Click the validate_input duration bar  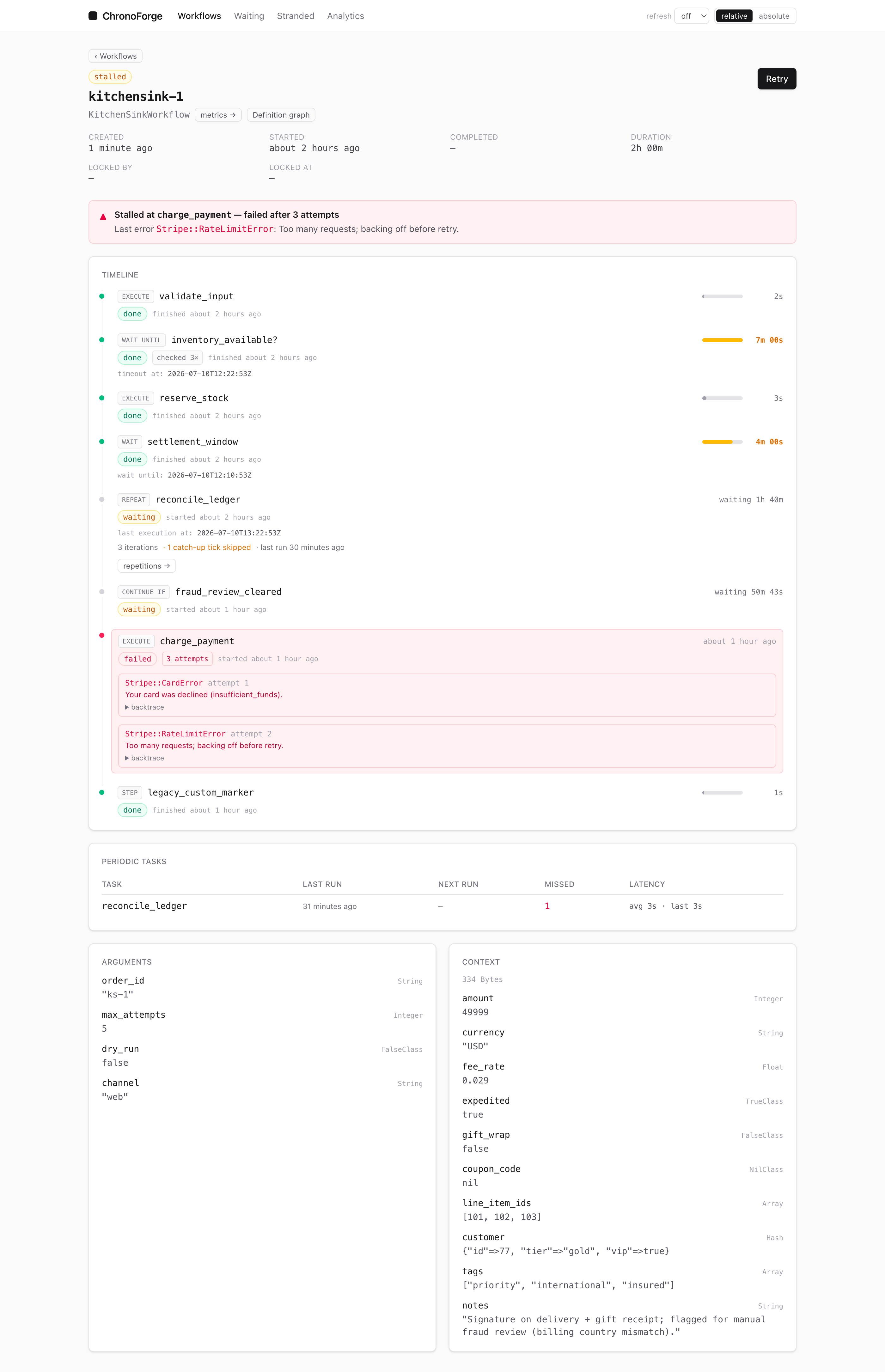(722, 296)
